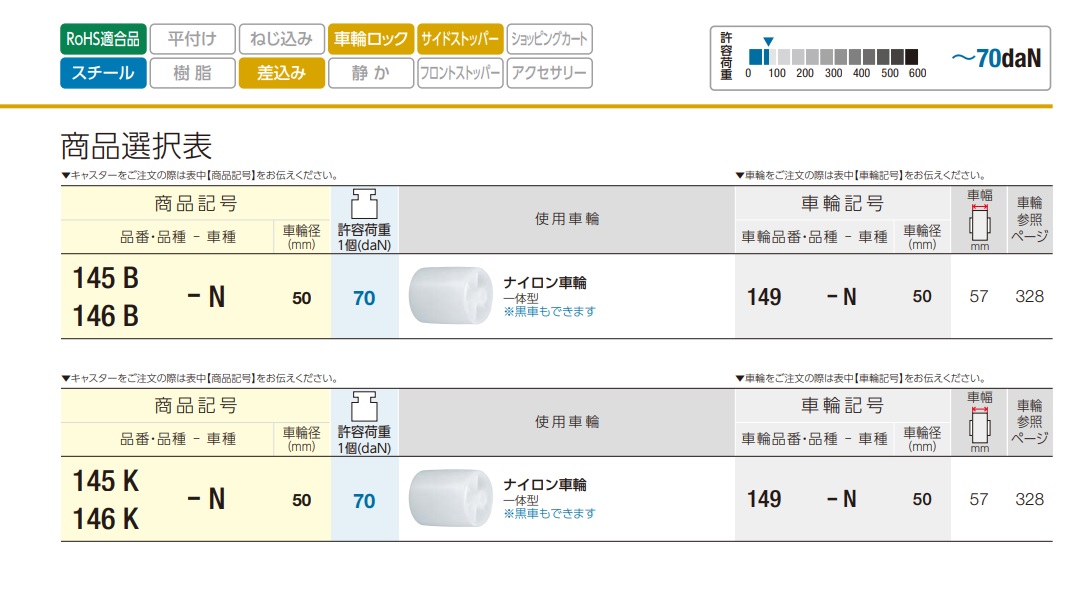The height and width of the screenshot is (608, 1081).
Task: Select the nylon wheel image in the 145 B row
Action: coord(450,297)
